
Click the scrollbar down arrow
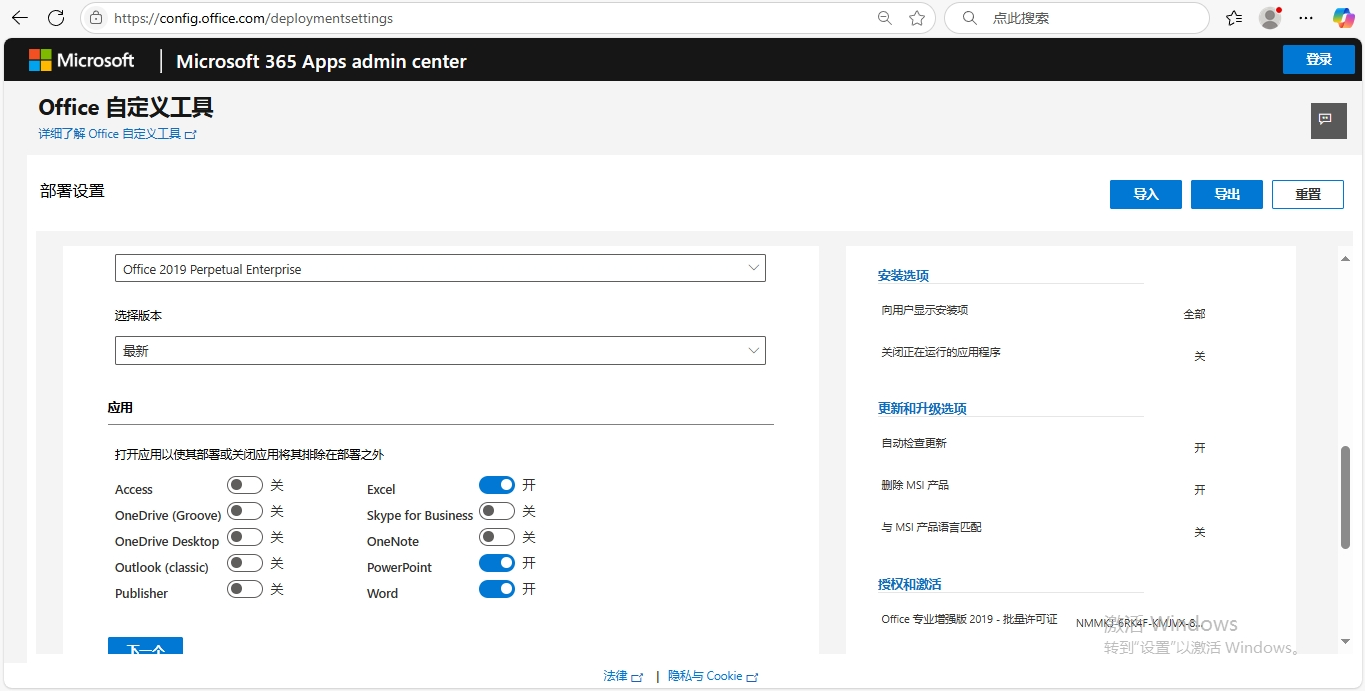pos(1345,641)
